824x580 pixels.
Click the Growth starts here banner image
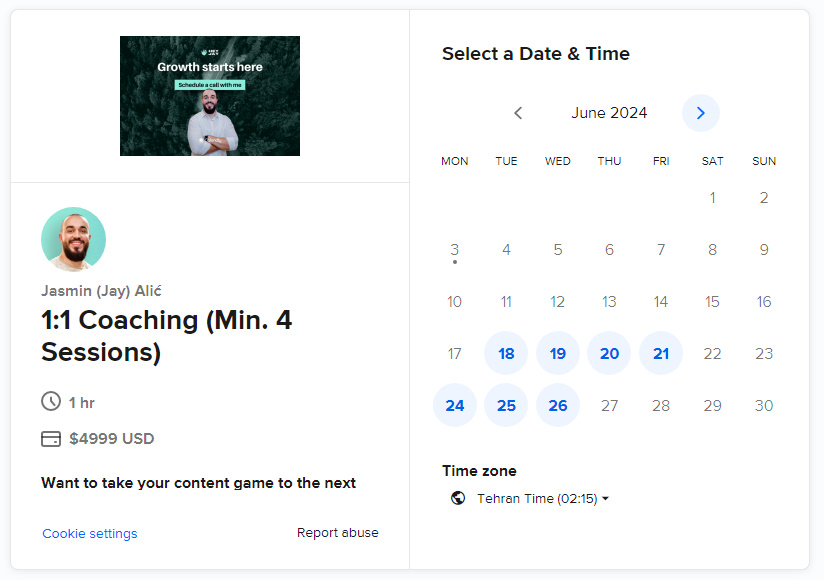point(210,96)
